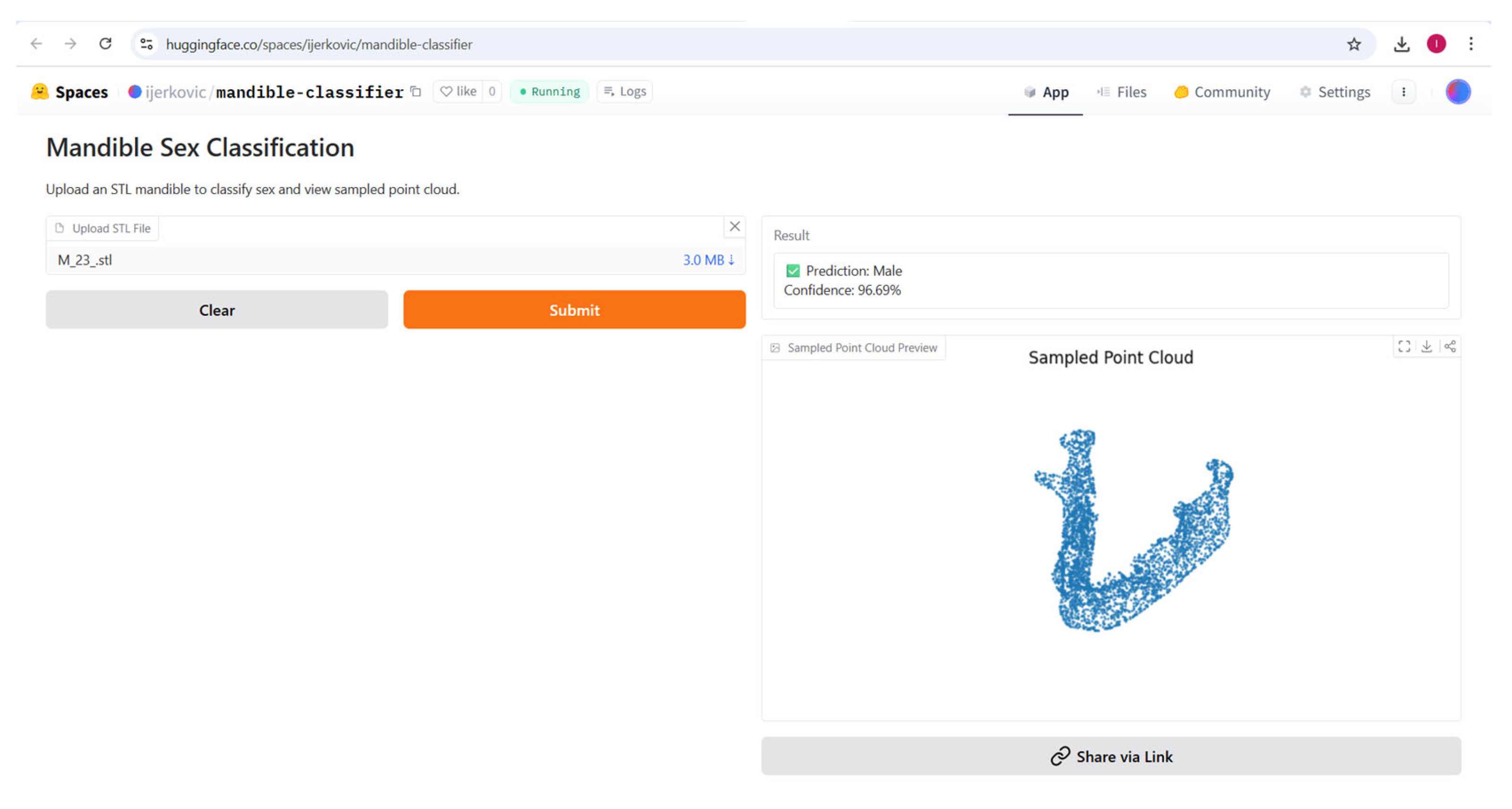Reload the browser page
The image size is (1512, 809).
(105, 44)
